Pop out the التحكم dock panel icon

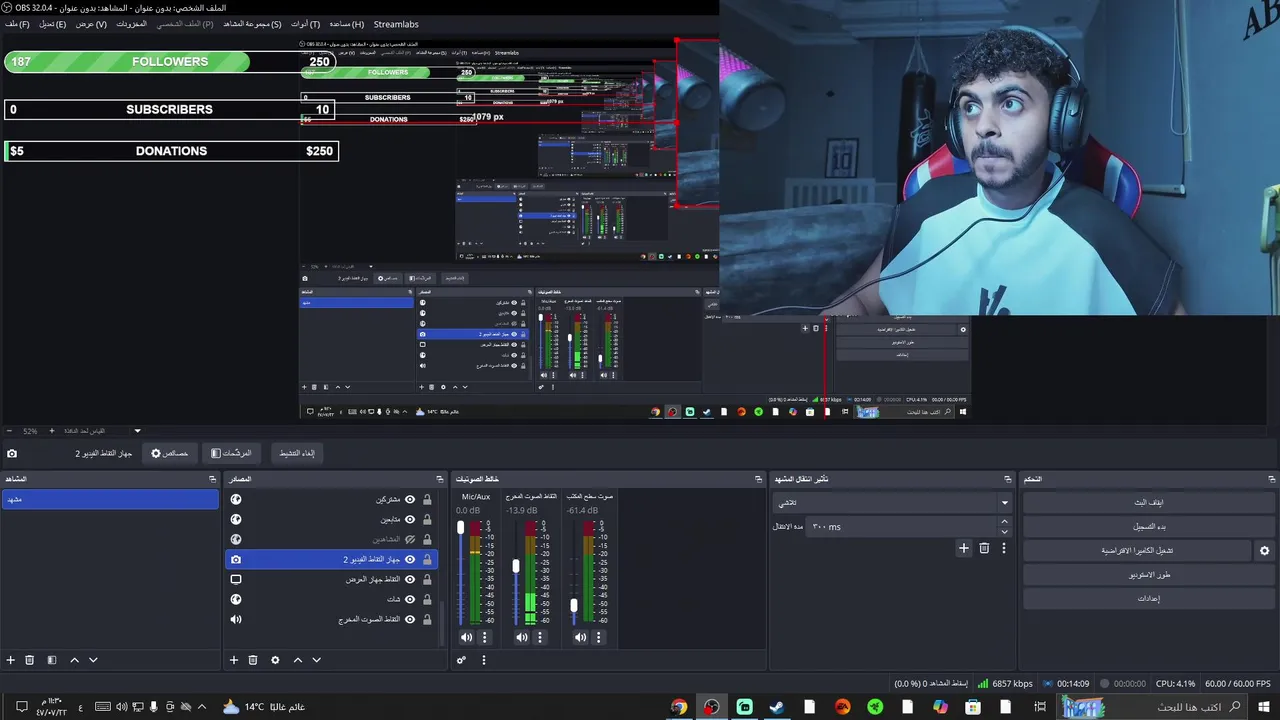tap(1272, 479)
